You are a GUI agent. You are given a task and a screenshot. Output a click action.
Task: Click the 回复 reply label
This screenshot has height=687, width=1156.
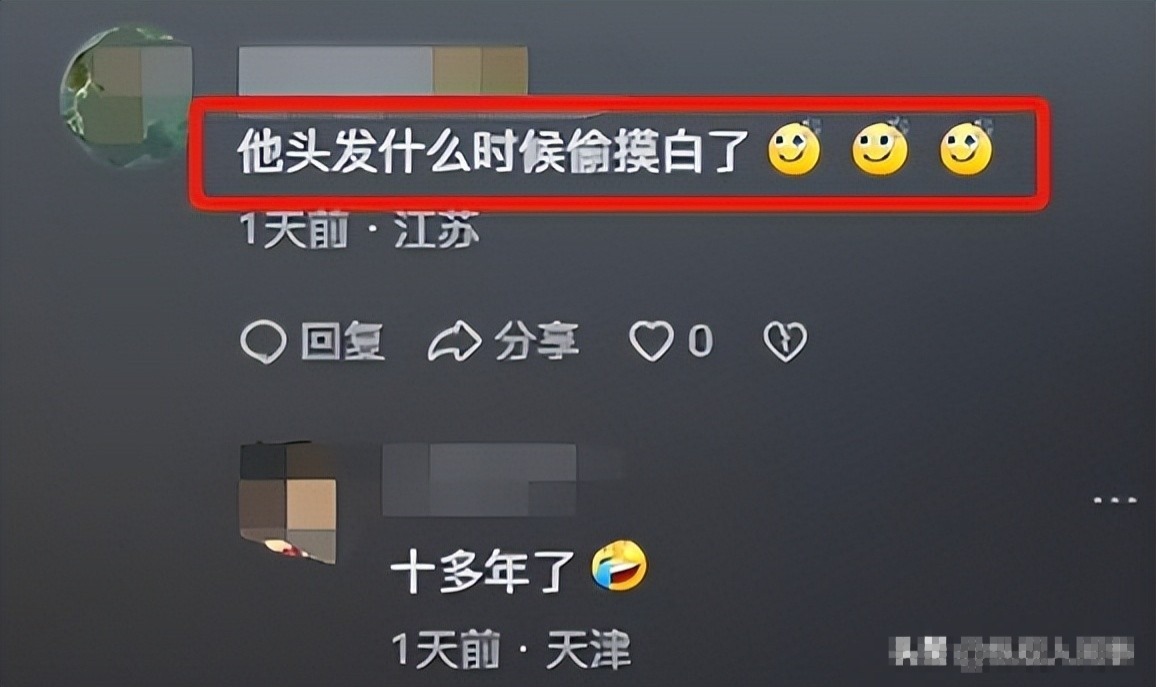coord(343,342)
